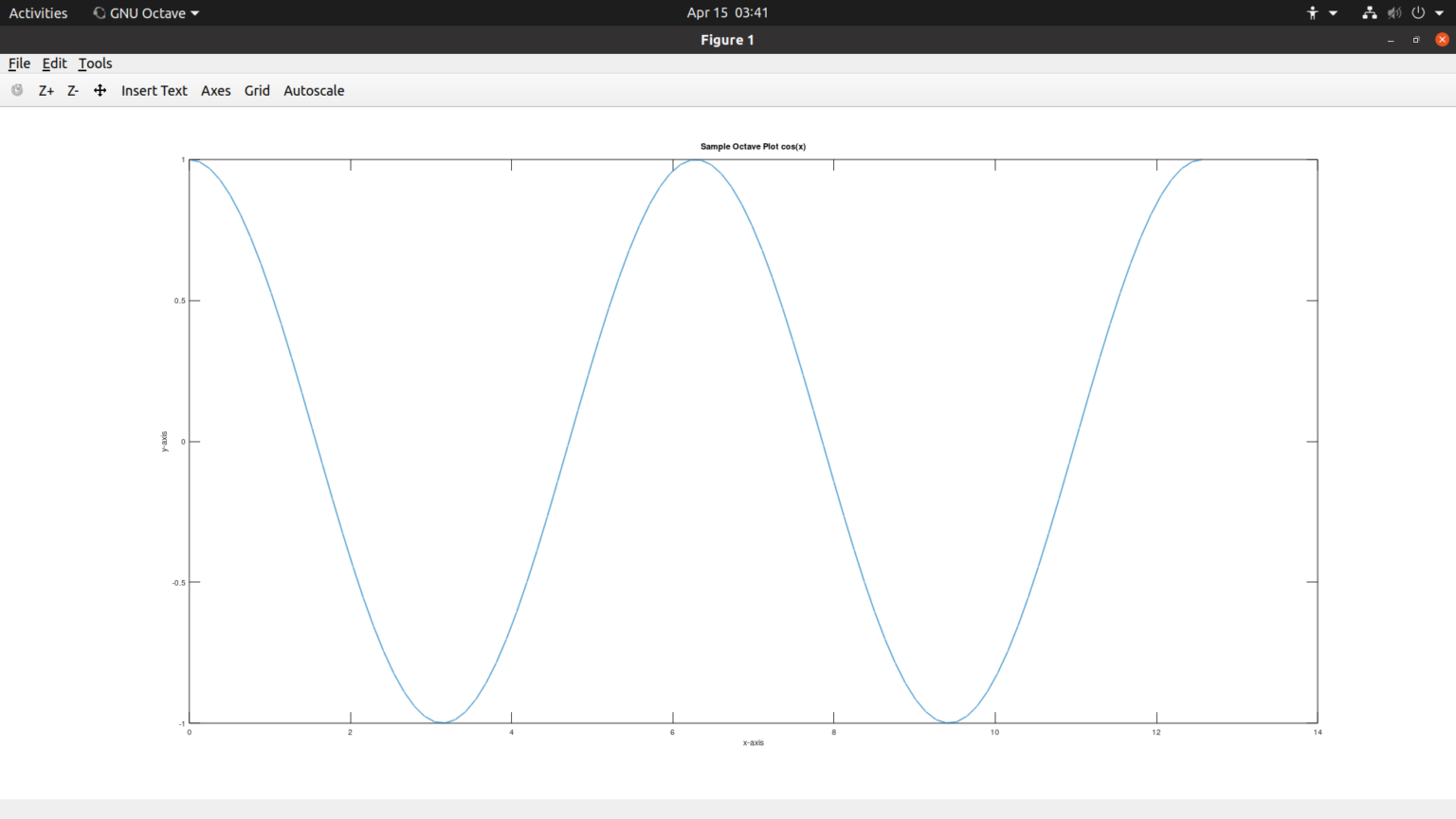Open the Tools menu

coord(95,64)
